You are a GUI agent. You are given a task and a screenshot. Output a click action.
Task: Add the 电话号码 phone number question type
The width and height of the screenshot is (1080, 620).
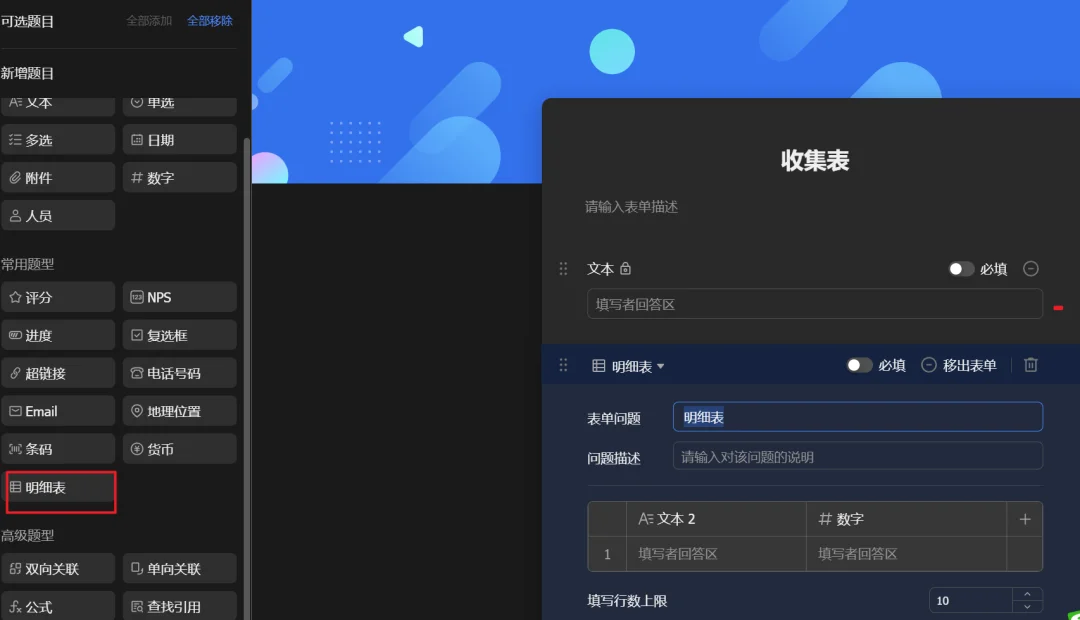coord(180,373)
